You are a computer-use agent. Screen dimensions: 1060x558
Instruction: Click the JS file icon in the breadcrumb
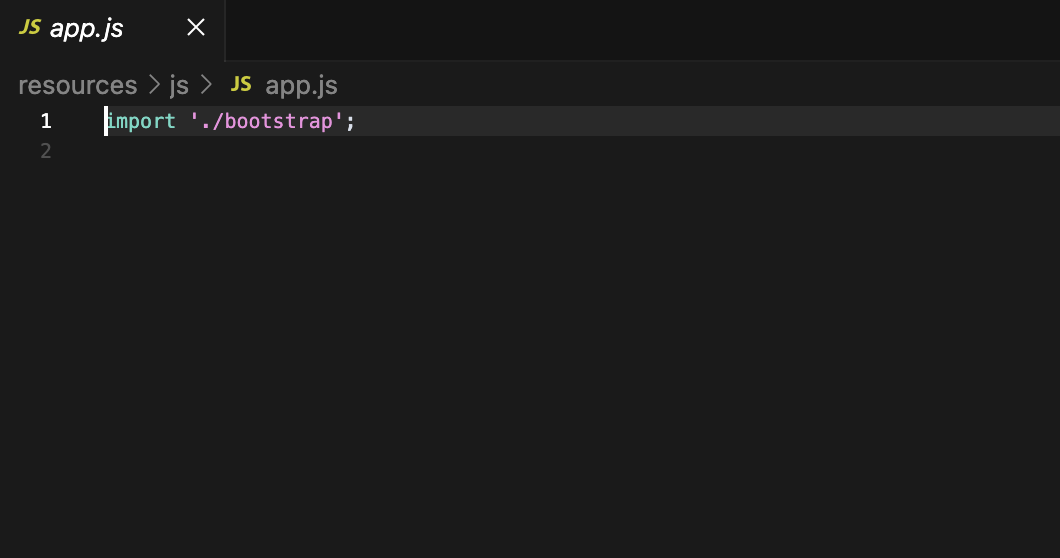241,84
